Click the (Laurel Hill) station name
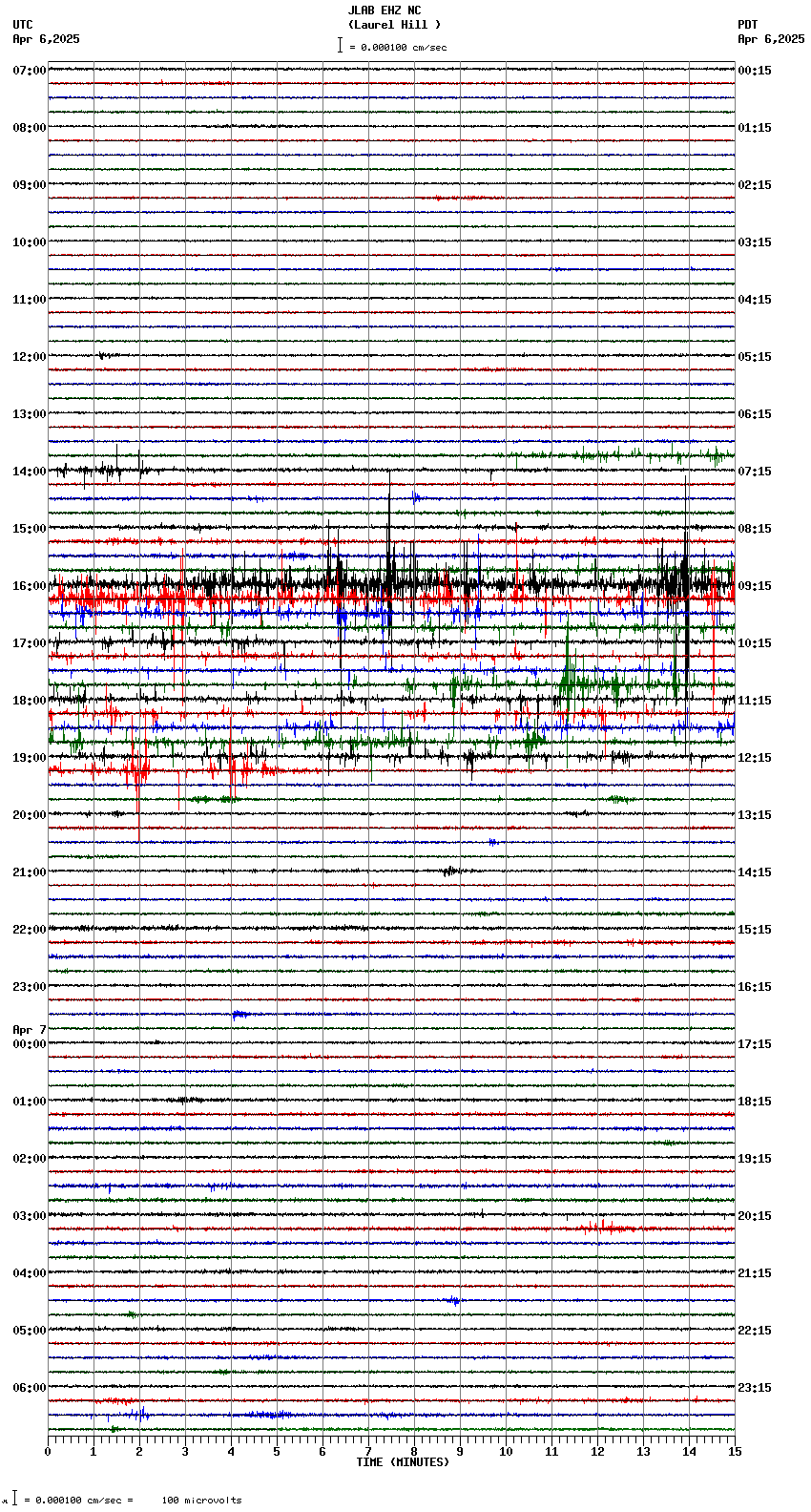The width and height of the screenshot is (811, 1512). point(394,25)
